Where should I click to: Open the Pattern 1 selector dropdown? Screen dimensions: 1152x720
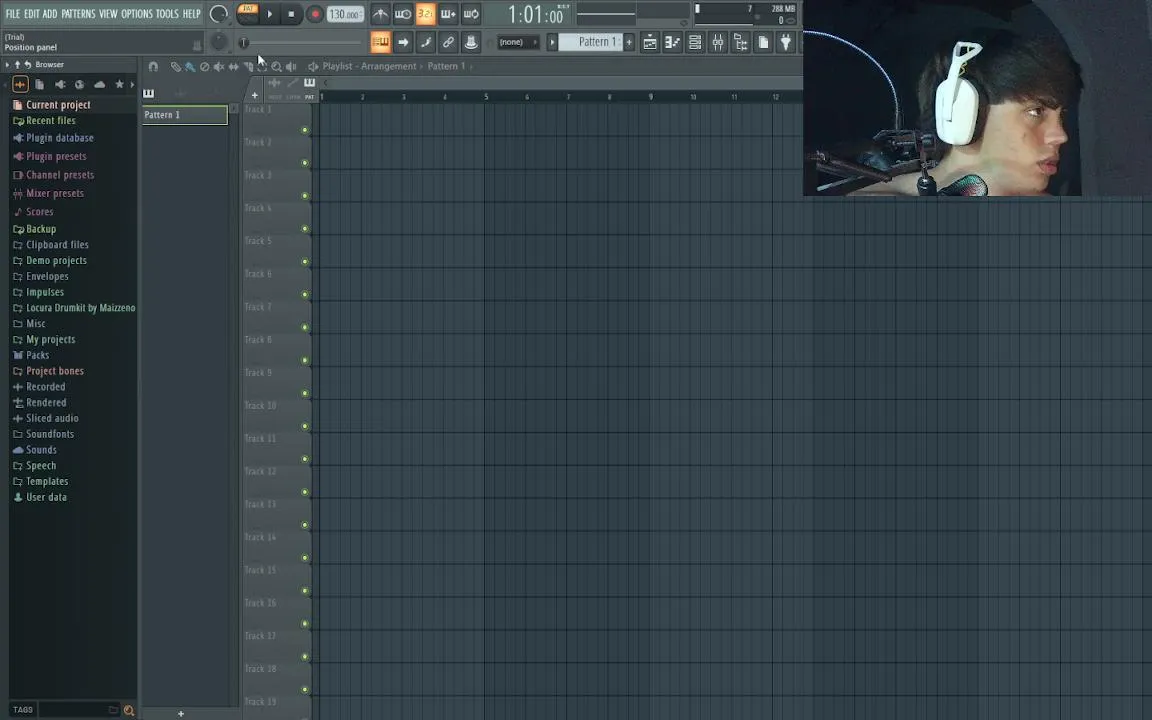(x=590, y=42)
